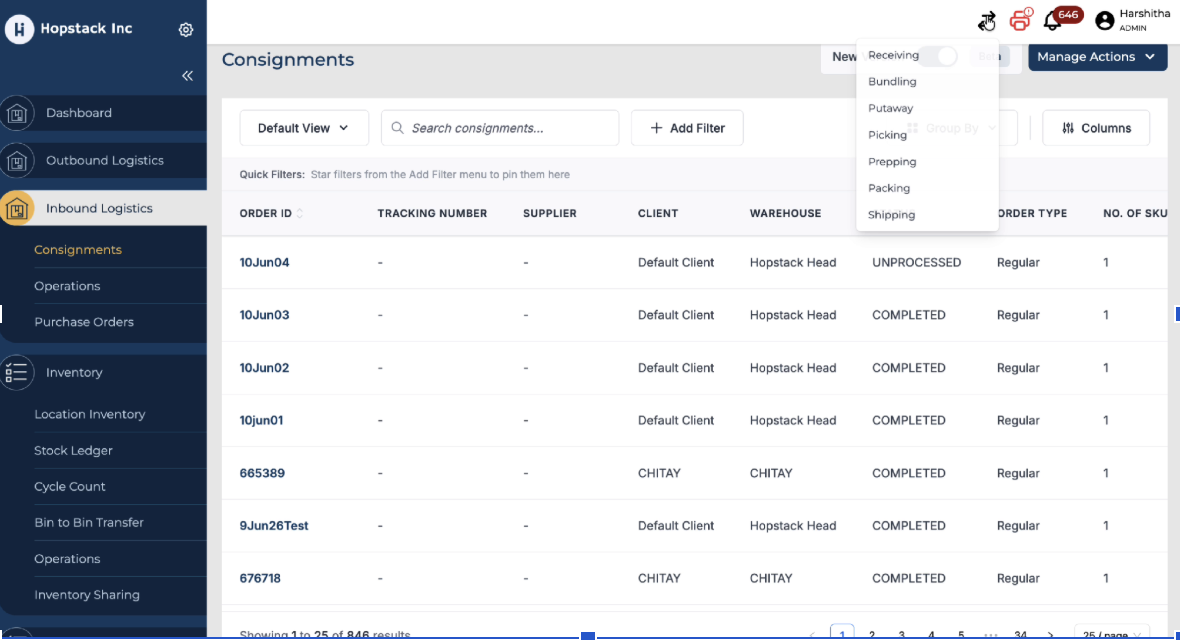The image size is (1180, 640).
Task: Open order 10Jun03 link
Action: click(264, 315)
